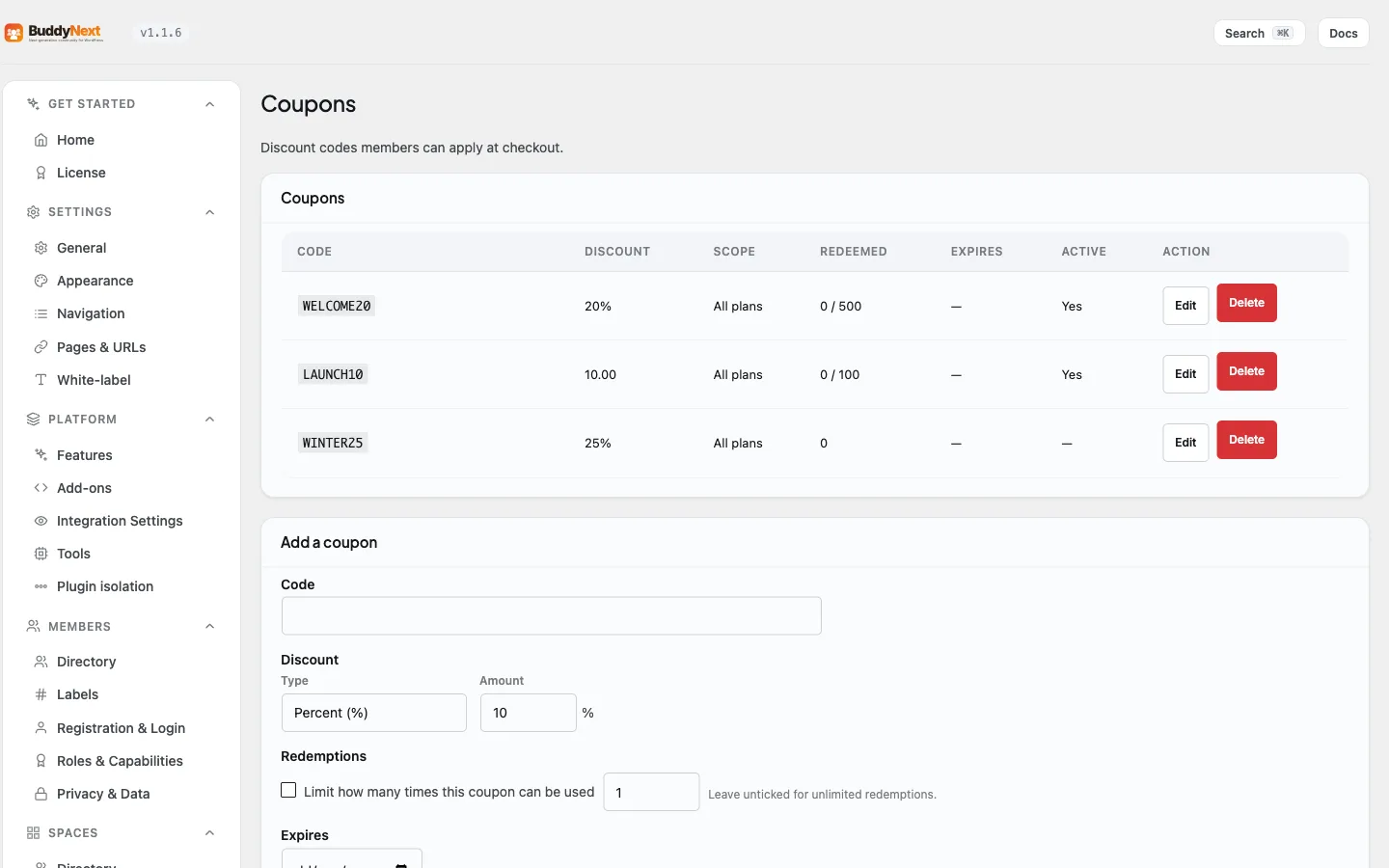The image size is (1389, 868).
Task: Click the WELCOME20 coupon code
Action: click(337, 306)
